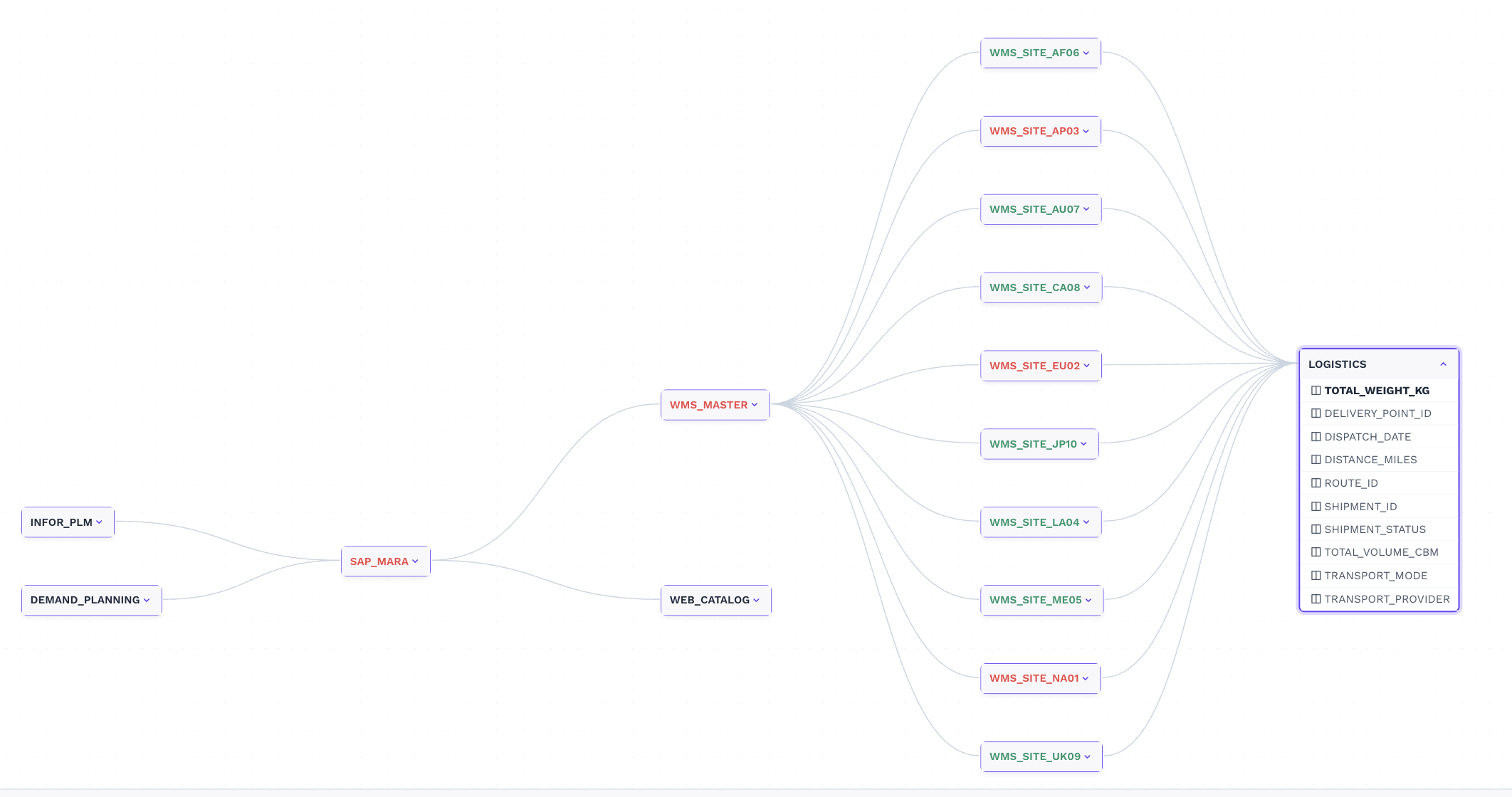Click the column icon beside DELIVERY_POINT_ID
Image resolution: width=1512 pixels, height=797 pixels.
[1316, 413]
